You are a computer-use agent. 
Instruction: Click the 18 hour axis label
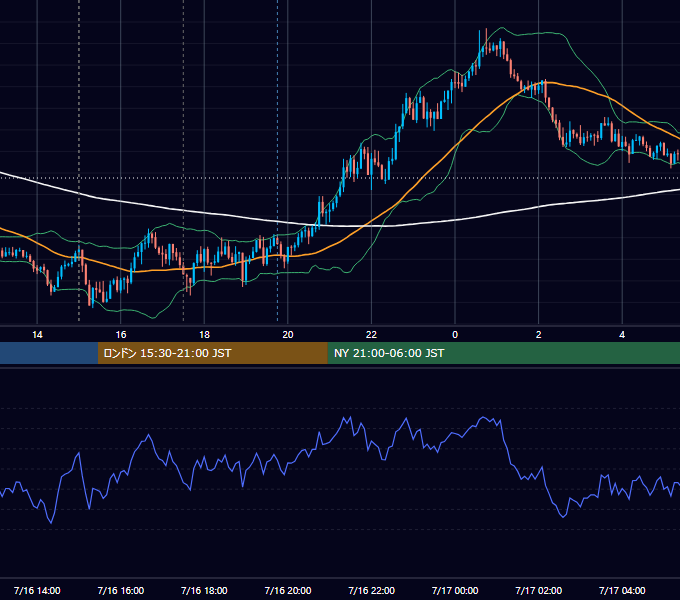point(204,335)
